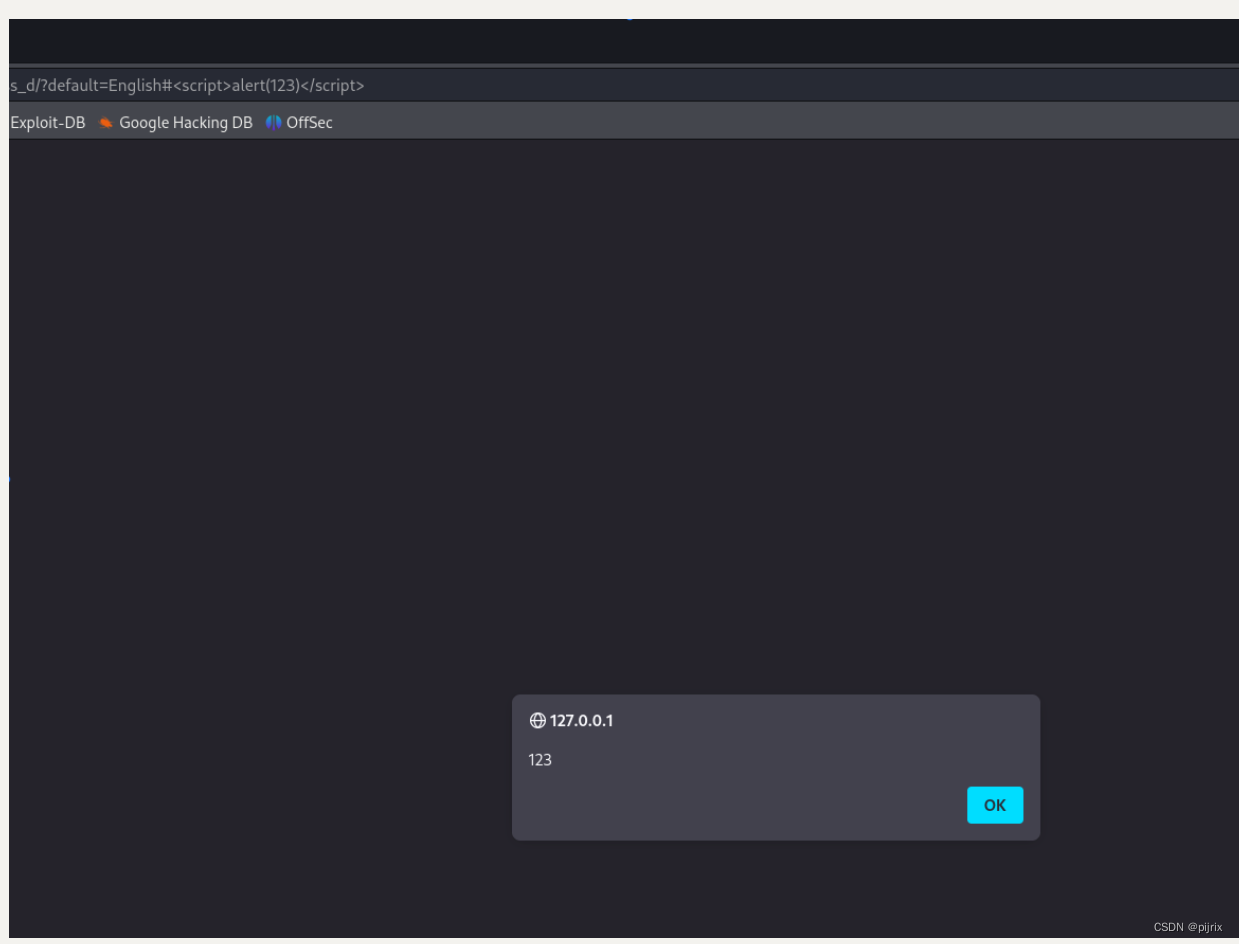Image resolution: width=1239 pixels, height=944 pixels.
Task: Click the URL address bar text
Action: pyautogui.click(x=187, y=86)
